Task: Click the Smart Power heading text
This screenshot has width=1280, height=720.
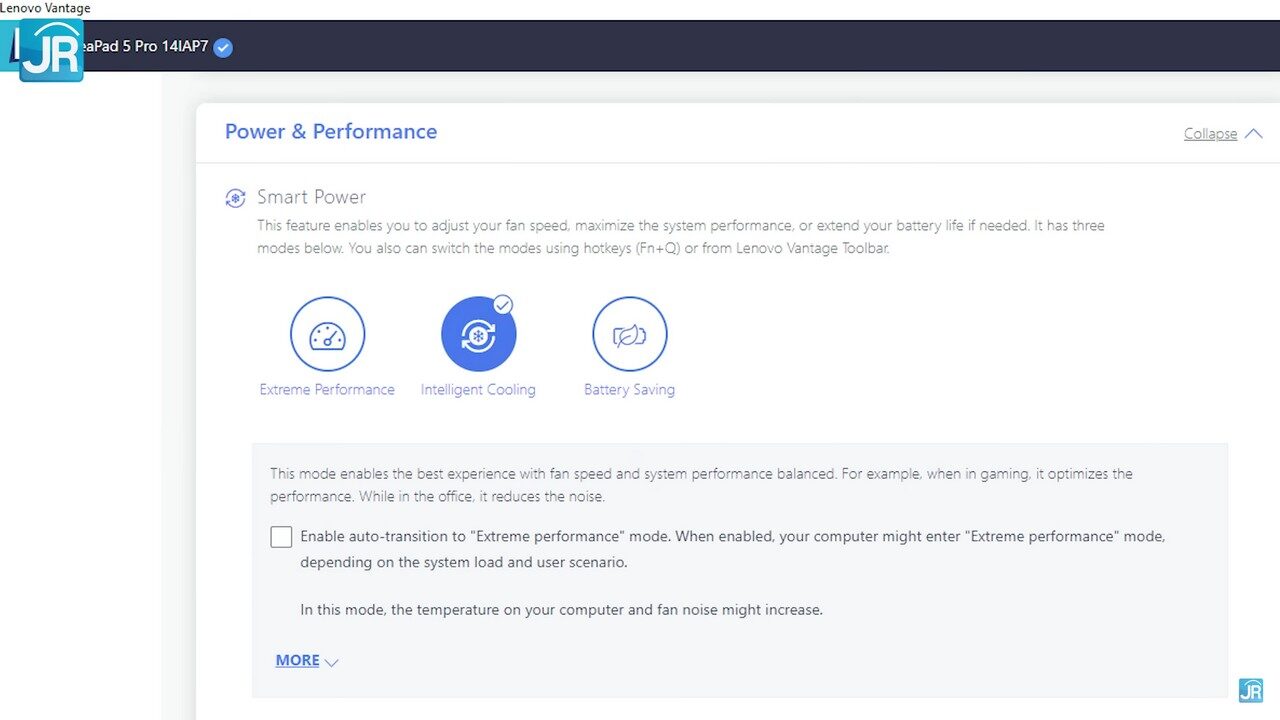Action: coord(311,197)
